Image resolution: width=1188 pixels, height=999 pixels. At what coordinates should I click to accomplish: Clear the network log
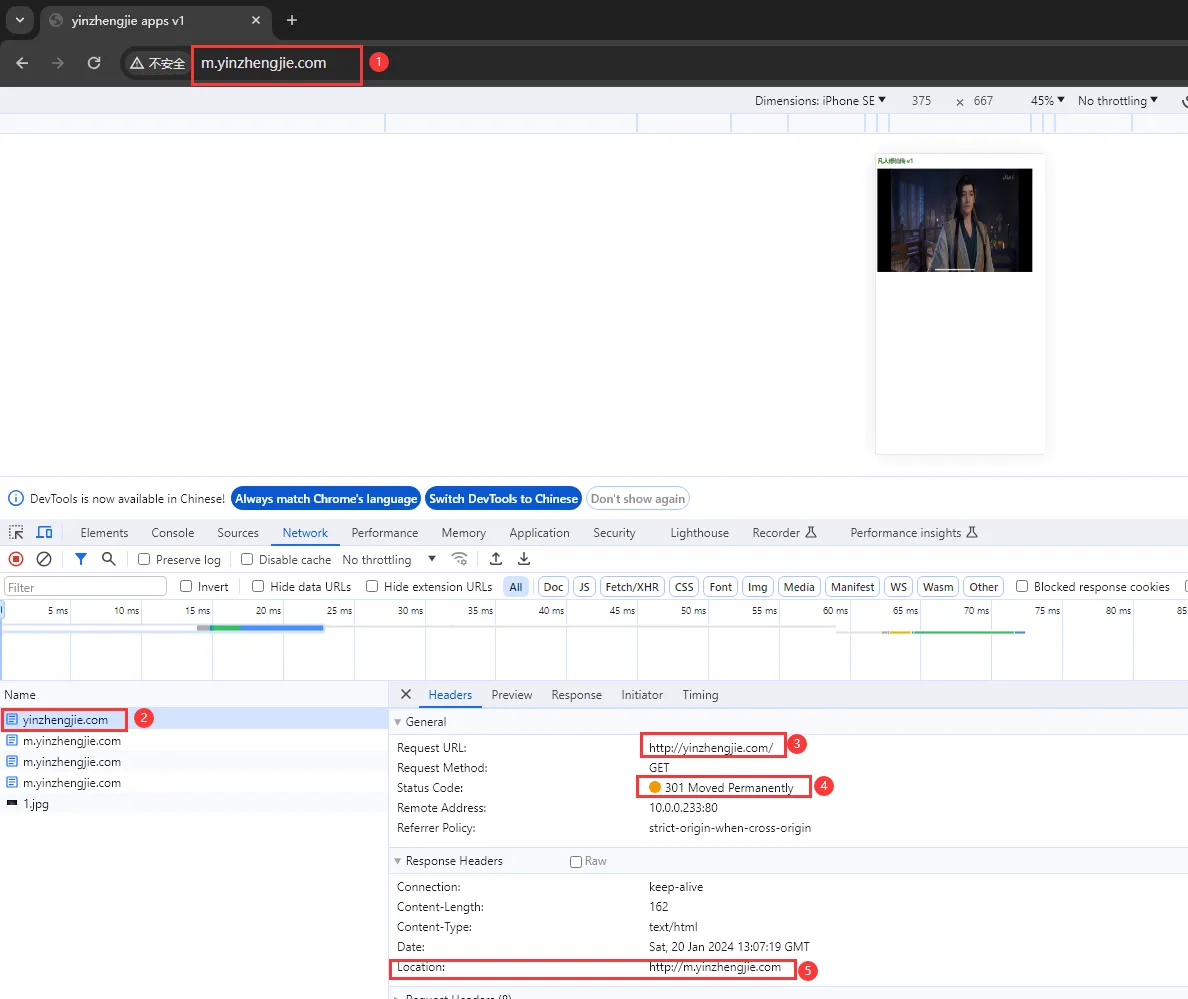tap(44, 559)
